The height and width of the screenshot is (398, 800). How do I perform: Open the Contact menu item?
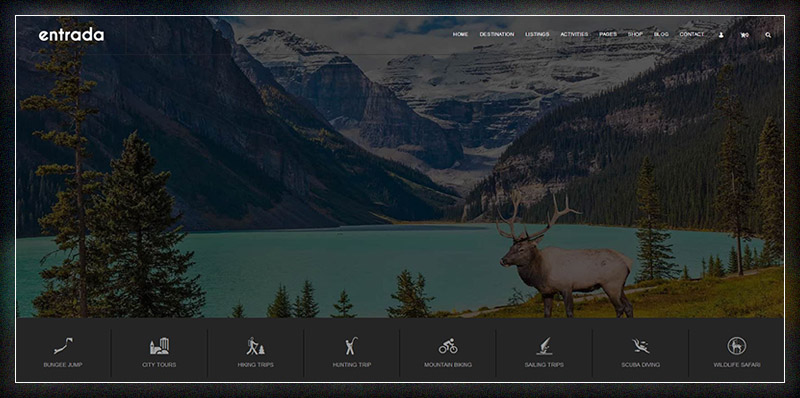point(691,34)
